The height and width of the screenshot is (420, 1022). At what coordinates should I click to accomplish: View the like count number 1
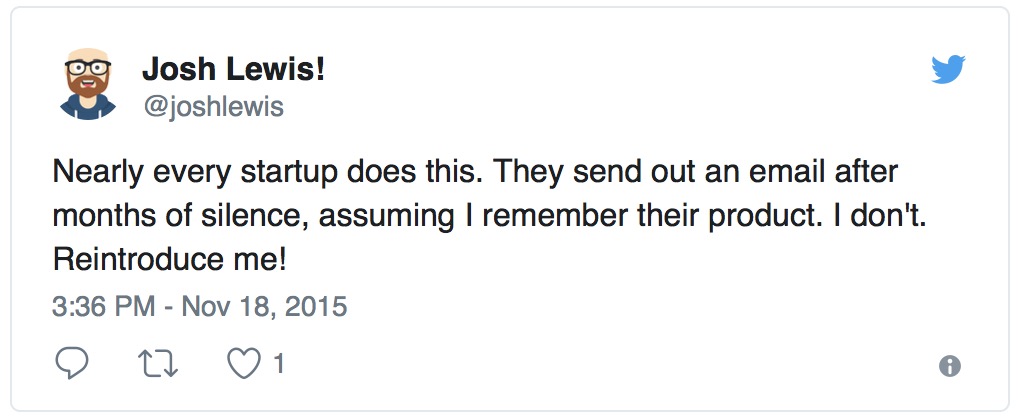278,364
